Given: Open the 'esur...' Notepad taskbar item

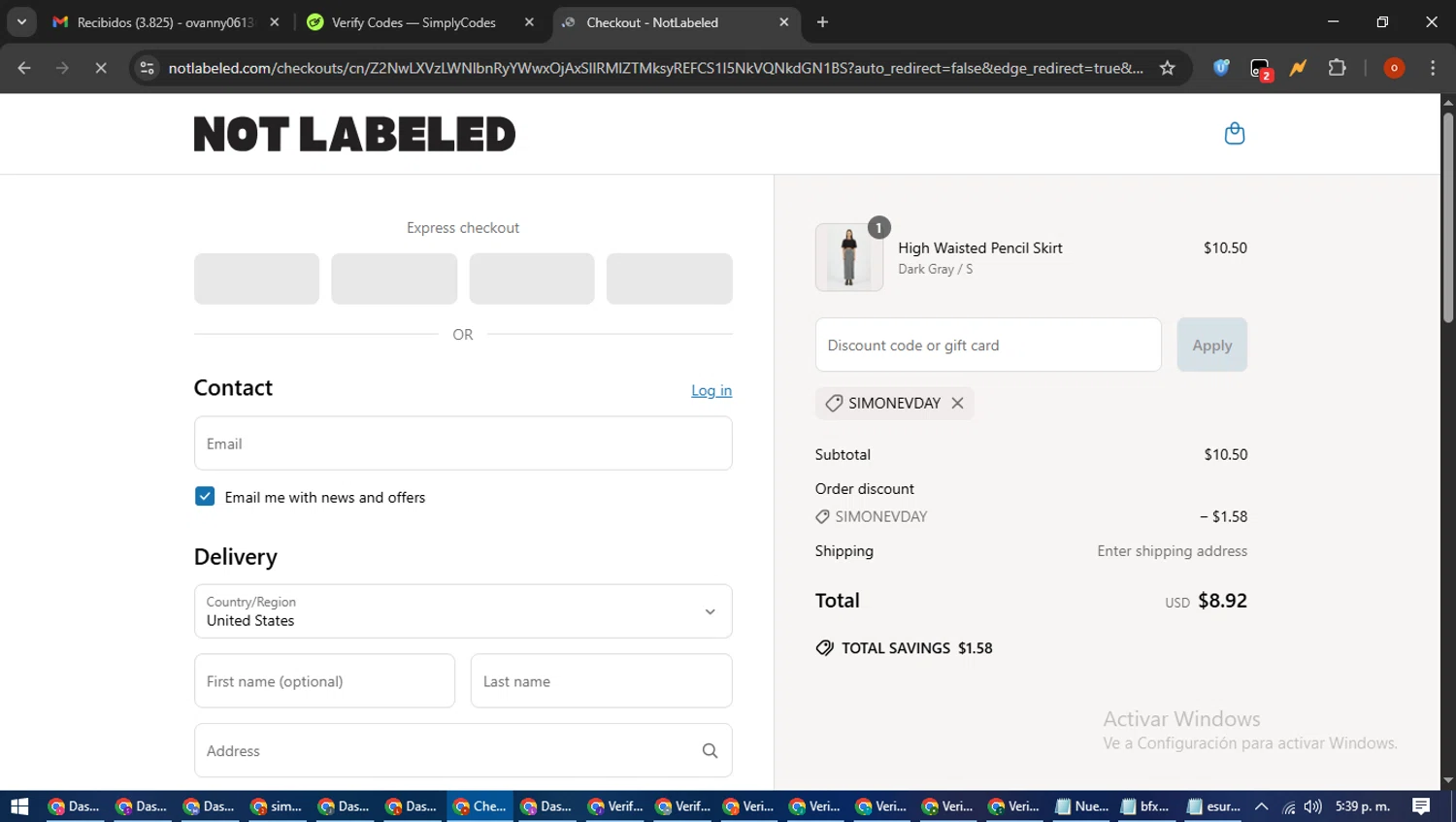Looking at the screenshot, I should click(1213, 806).
